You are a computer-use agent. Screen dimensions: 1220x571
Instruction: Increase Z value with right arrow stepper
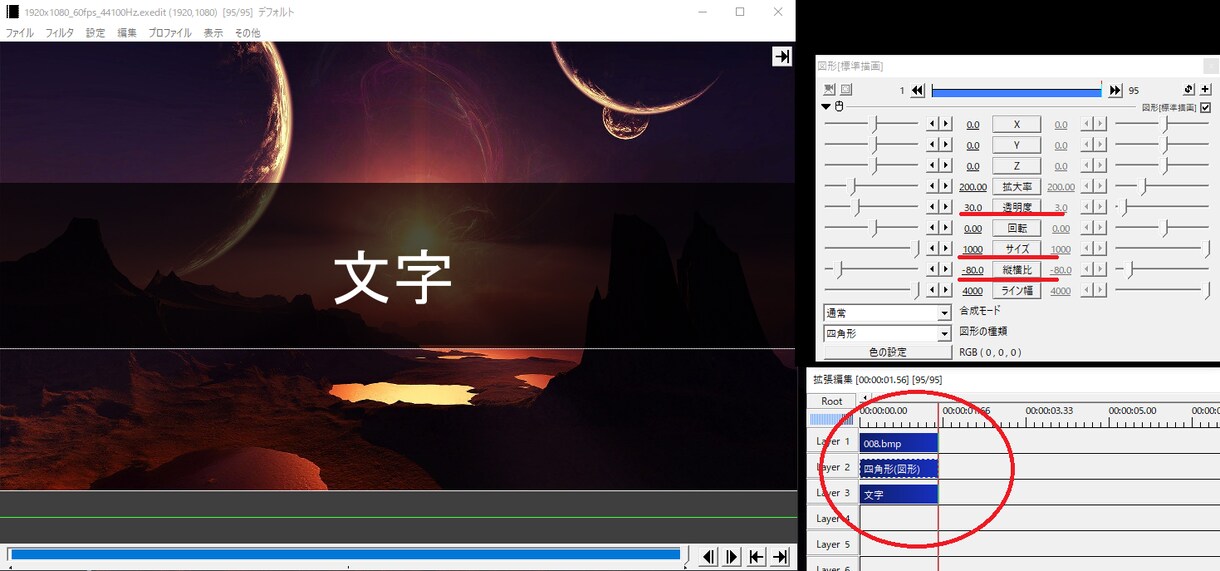(x=945, y=166)
